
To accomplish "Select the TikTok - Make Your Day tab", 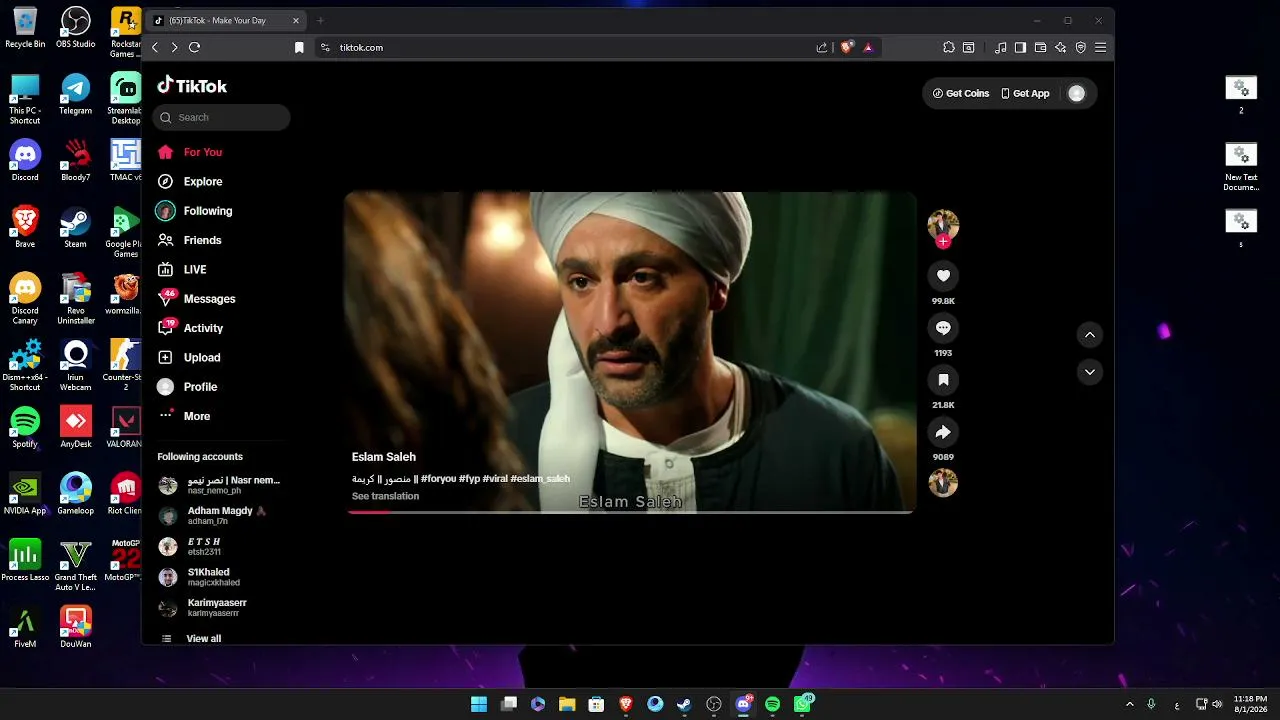I will (227, 20).
